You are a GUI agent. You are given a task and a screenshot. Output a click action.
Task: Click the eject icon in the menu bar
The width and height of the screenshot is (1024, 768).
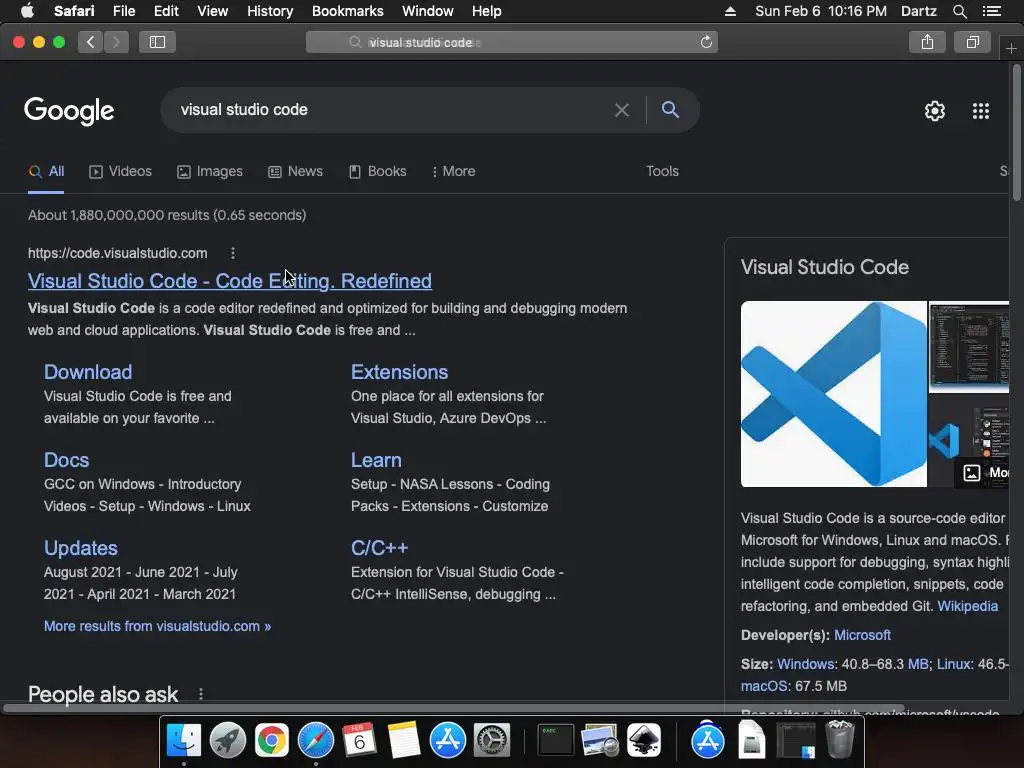pyautogui.click(x=730, y=11)
